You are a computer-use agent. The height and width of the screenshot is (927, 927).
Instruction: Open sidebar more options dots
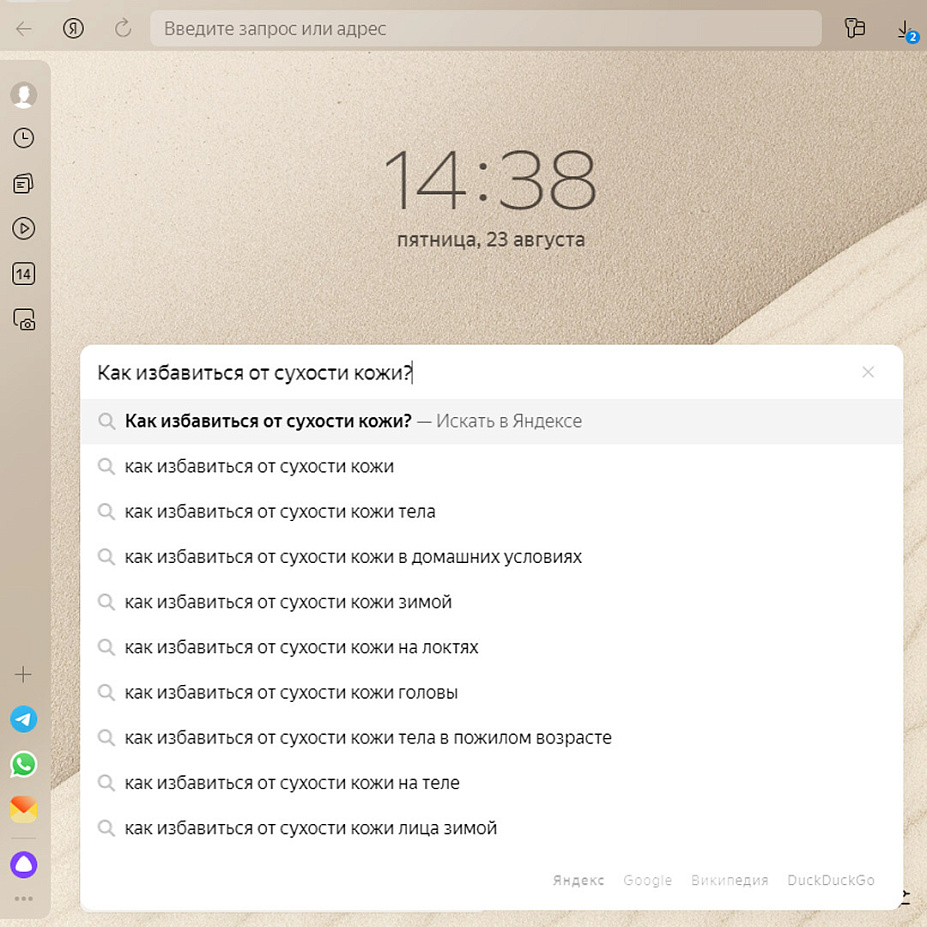(x=24, y=899)
